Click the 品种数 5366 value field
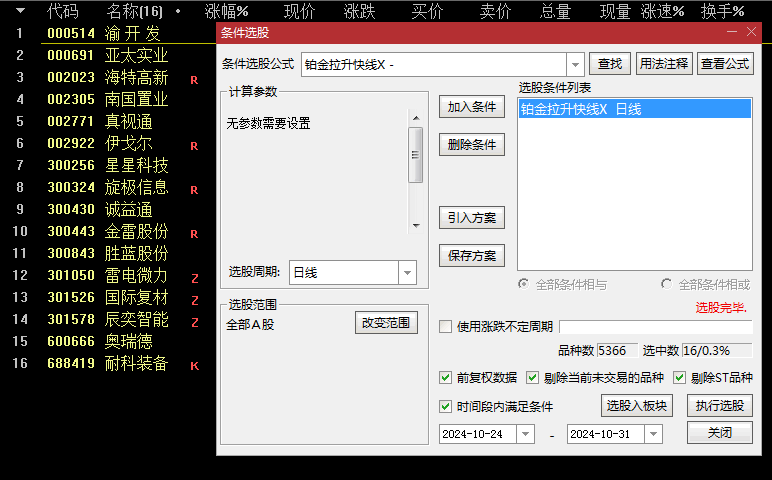 (x=617, y=351)
